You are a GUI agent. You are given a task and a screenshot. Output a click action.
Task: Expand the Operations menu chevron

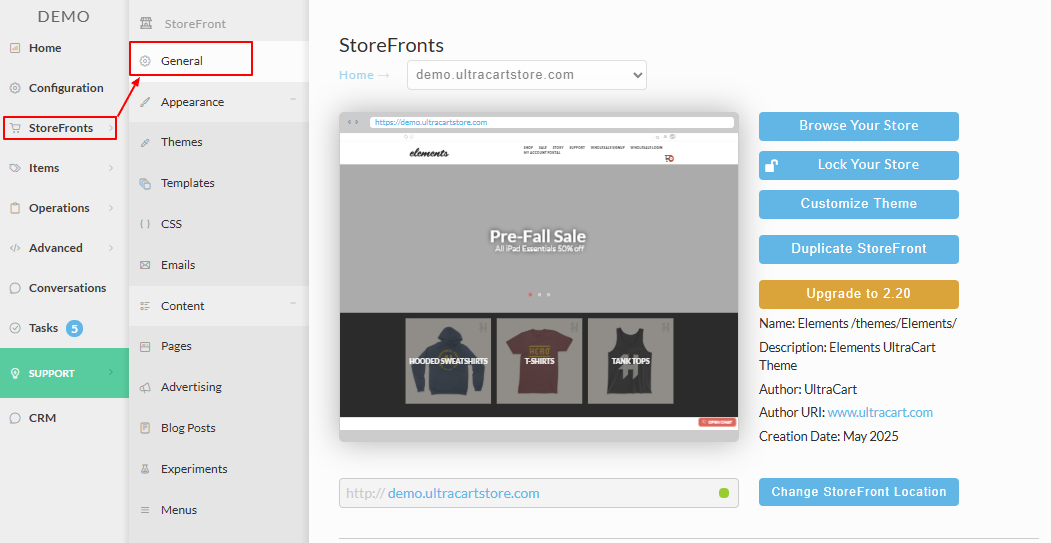[x=111, y=208]
